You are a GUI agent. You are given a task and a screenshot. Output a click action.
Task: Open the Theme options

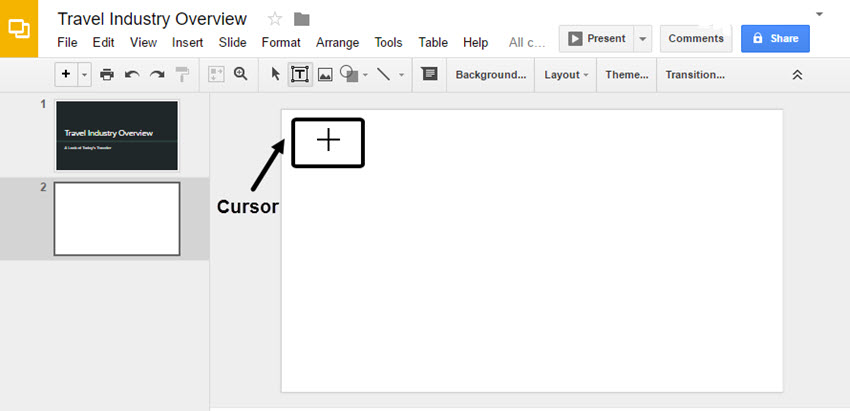pyautogui.click(x=627, y=75)
